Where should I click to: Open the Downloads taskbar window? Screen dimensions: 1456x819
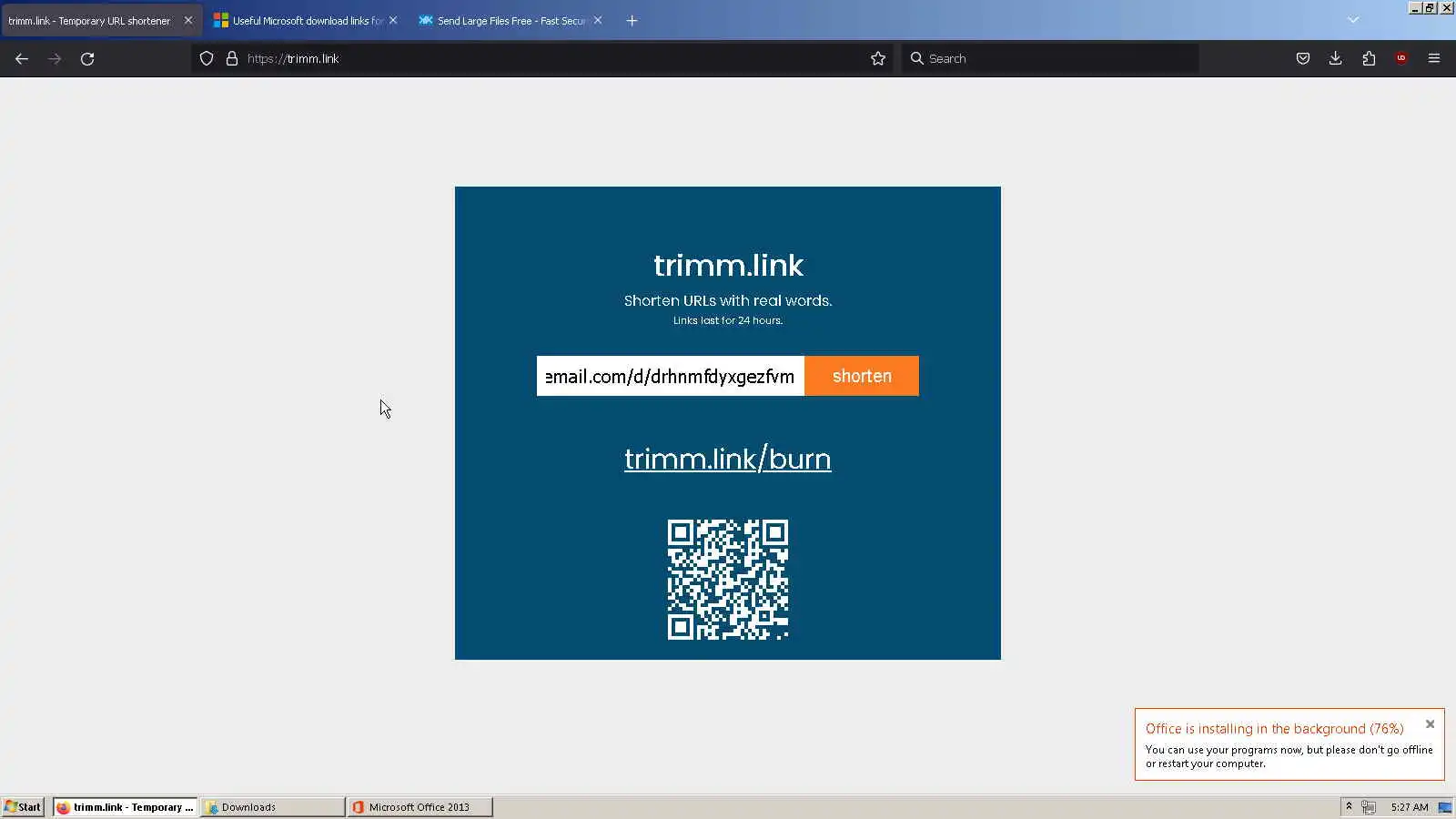click(272, 807)
